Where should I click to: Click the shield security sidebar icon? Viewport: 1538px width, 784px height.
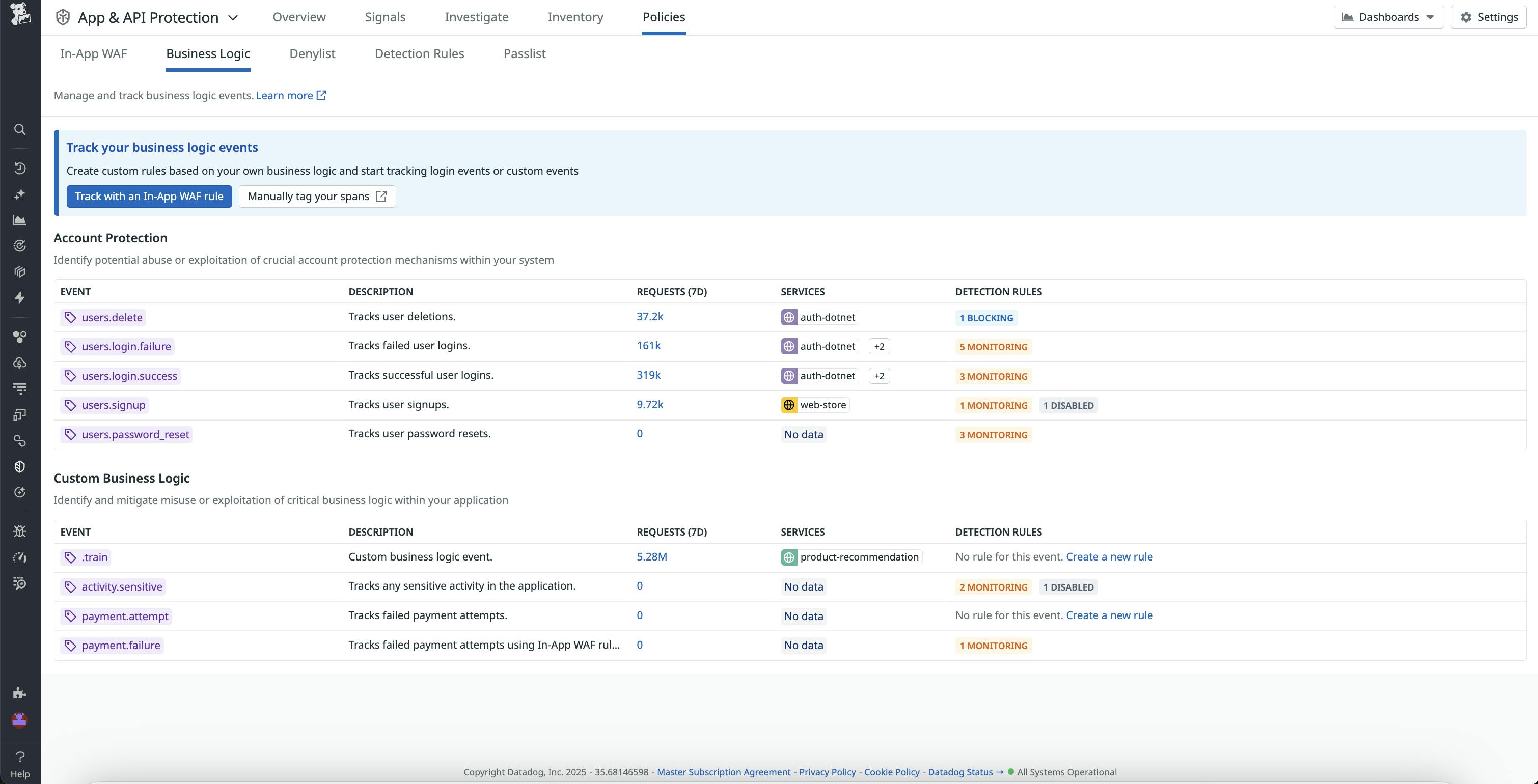20,466
